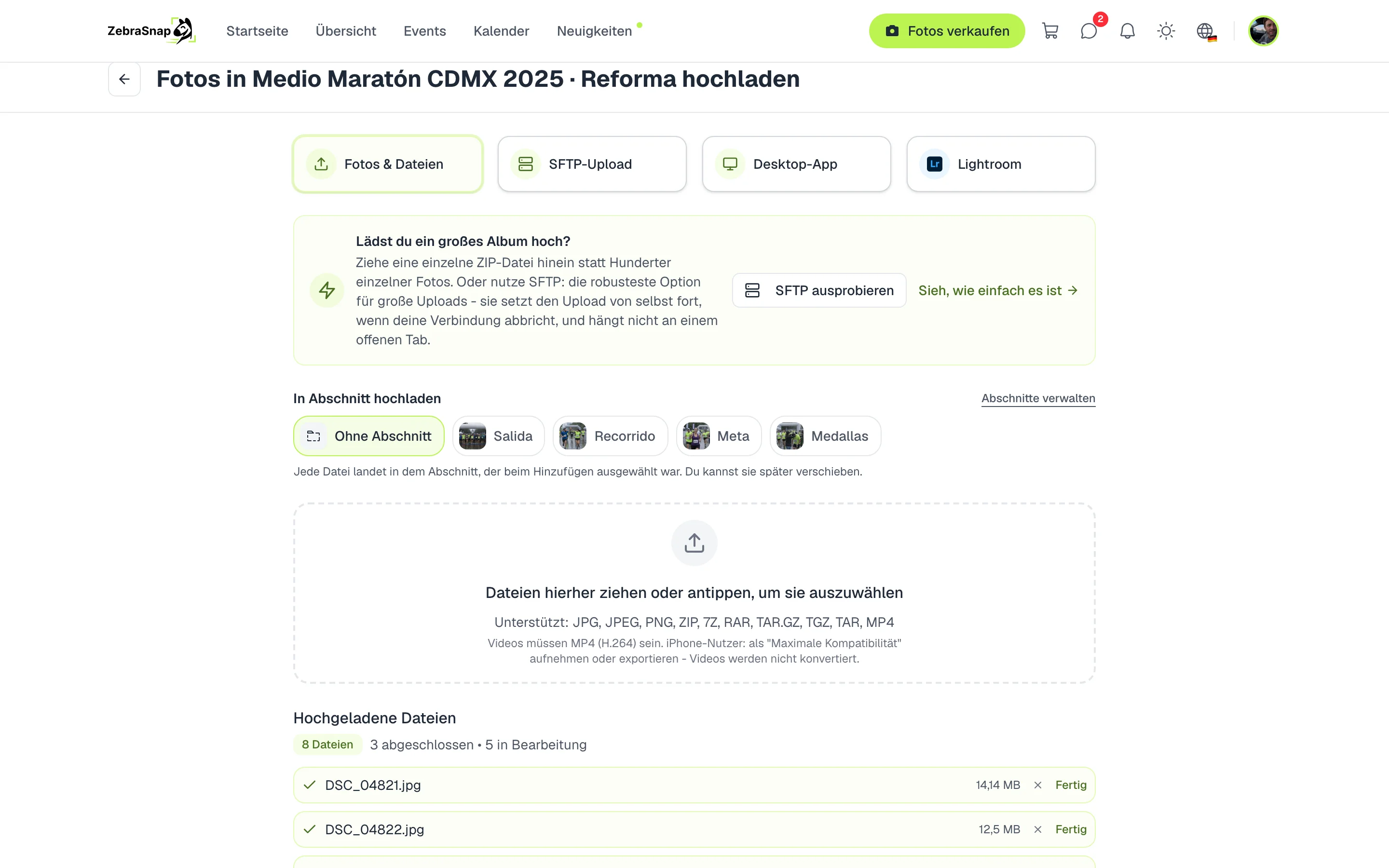Select the Ohne Abschnitt section chip

pos(369,436)
